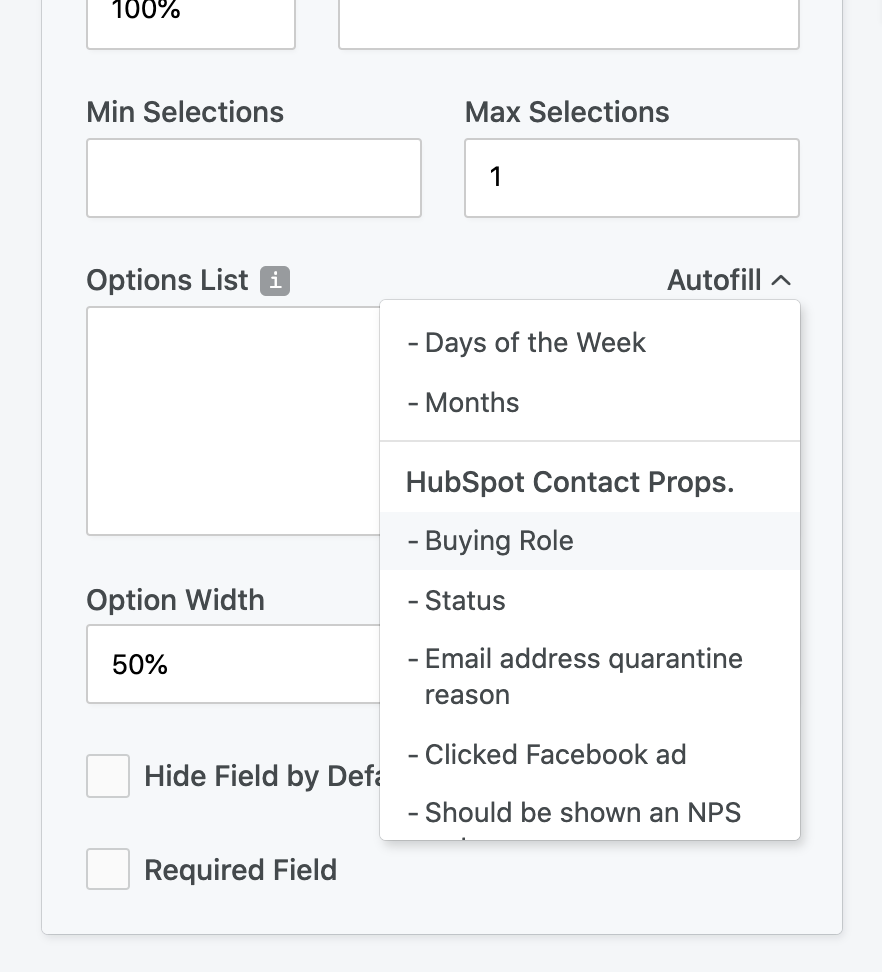Toggle Hide Field by Default checkbox
882x972 pixels.
point(108,775)
